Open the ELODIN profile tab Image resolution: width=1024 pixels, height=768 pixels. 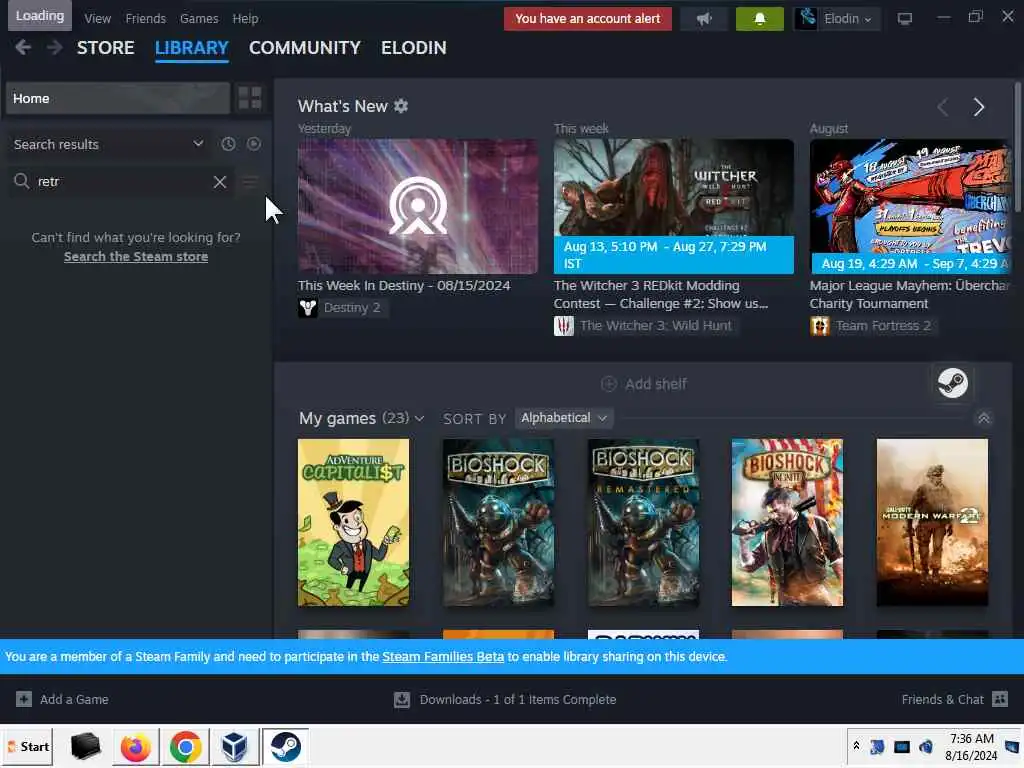point(414,48)
